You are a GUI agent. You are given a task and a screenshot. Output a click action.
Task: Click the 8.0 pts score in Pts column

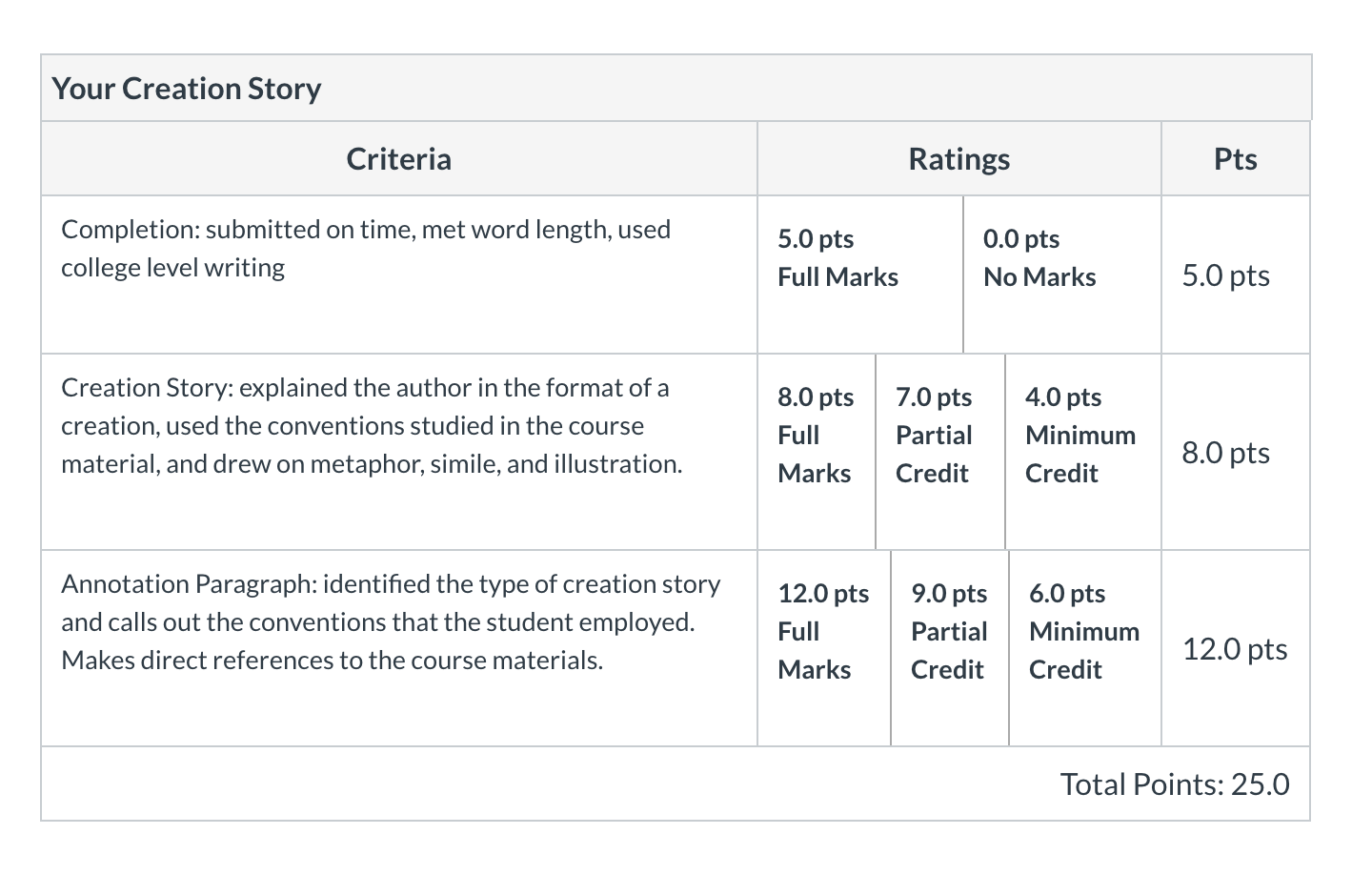pos(1225,453)
